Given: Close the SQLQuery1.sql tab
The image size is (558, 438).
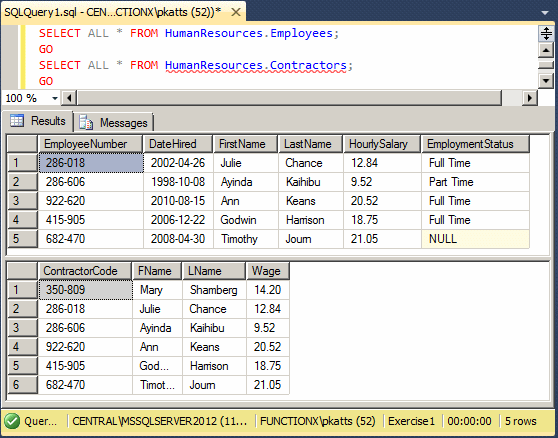Looking at the screenshot, I should point(236,12).
